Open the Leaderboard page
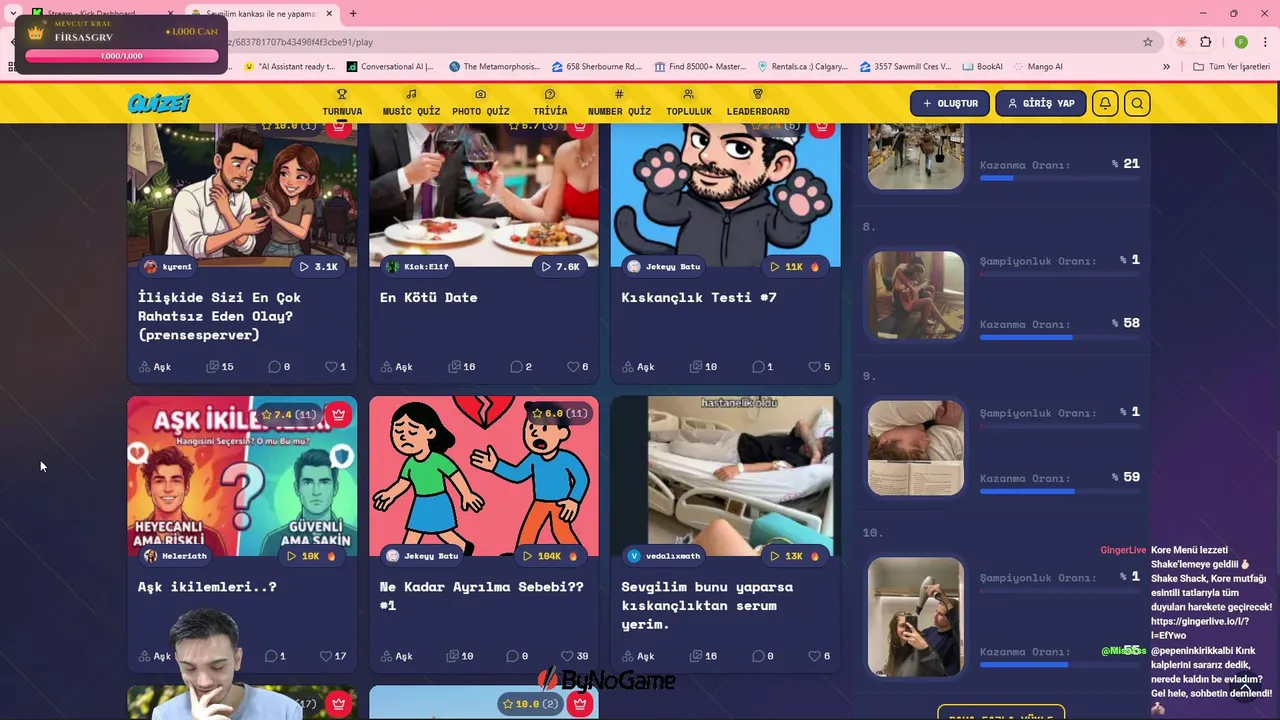Image resolution: width=1280 pixels, height=720 pixels. 758,103
